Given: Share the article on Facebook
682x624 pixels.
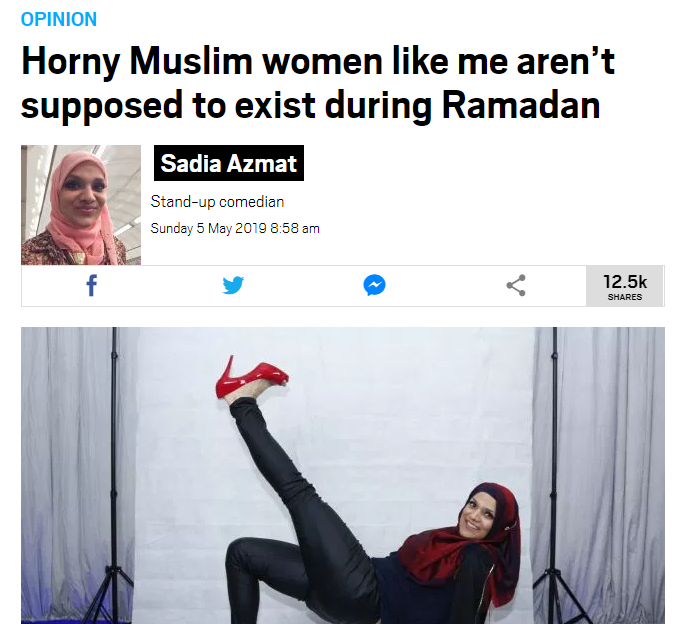Looking at the screenshot, I should [91, 286].
